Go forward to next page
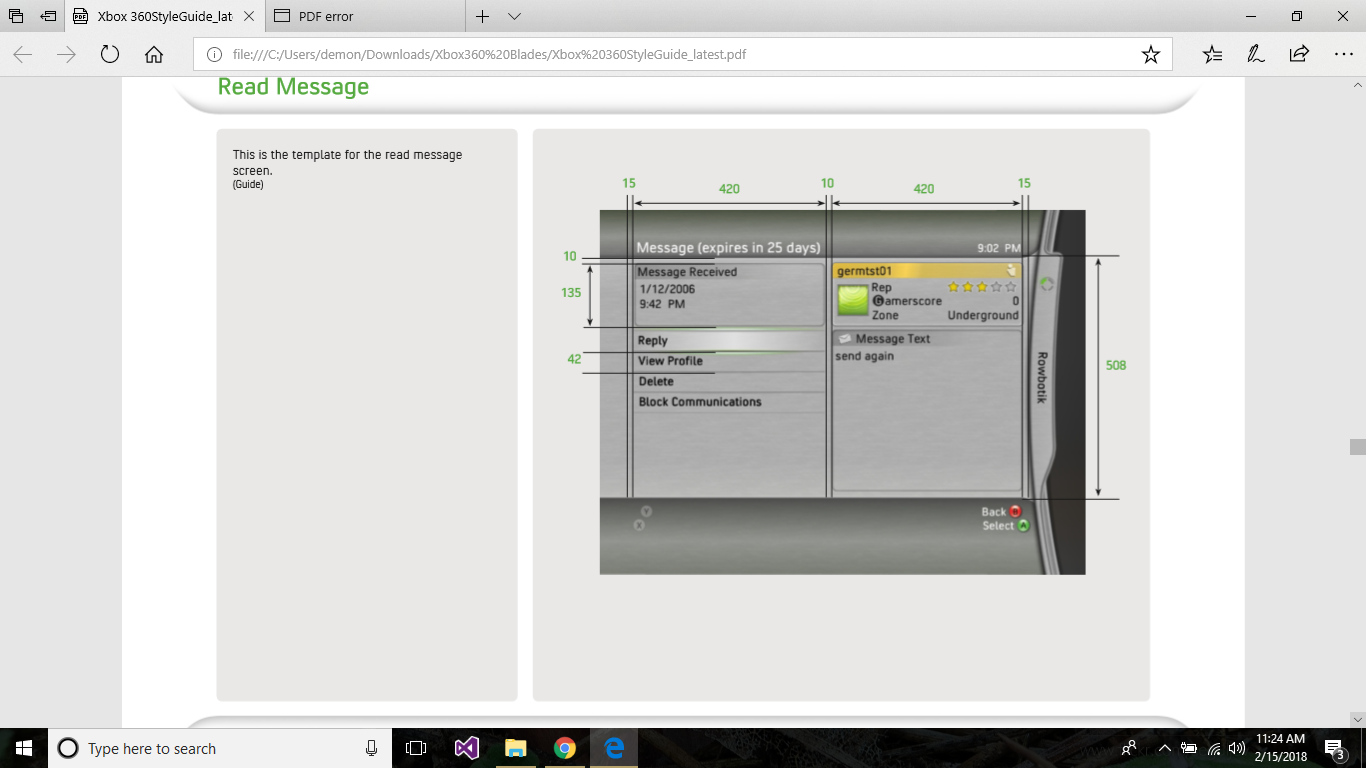The width and height of the screenshot is (1366, 768). [66, 55]
